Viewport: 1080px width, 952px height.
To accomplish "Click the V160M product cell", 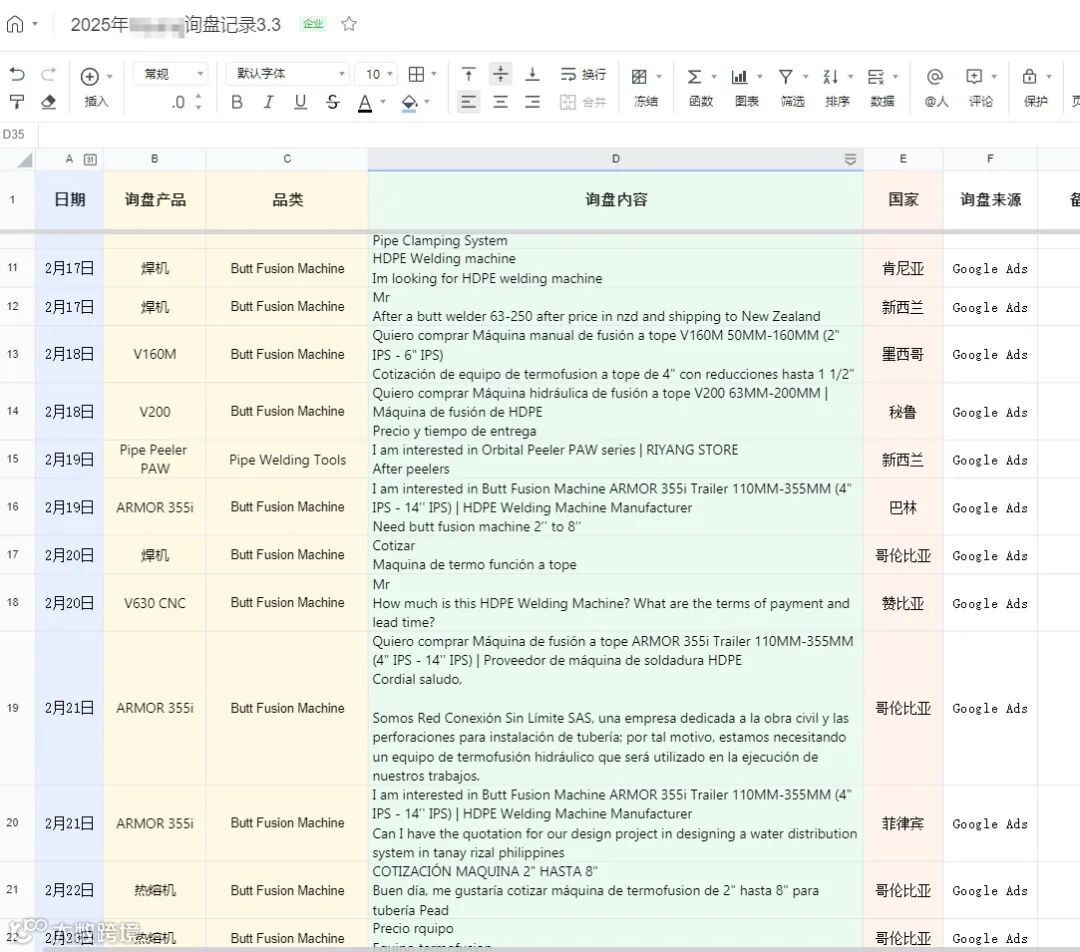I will tap(154, 354).
